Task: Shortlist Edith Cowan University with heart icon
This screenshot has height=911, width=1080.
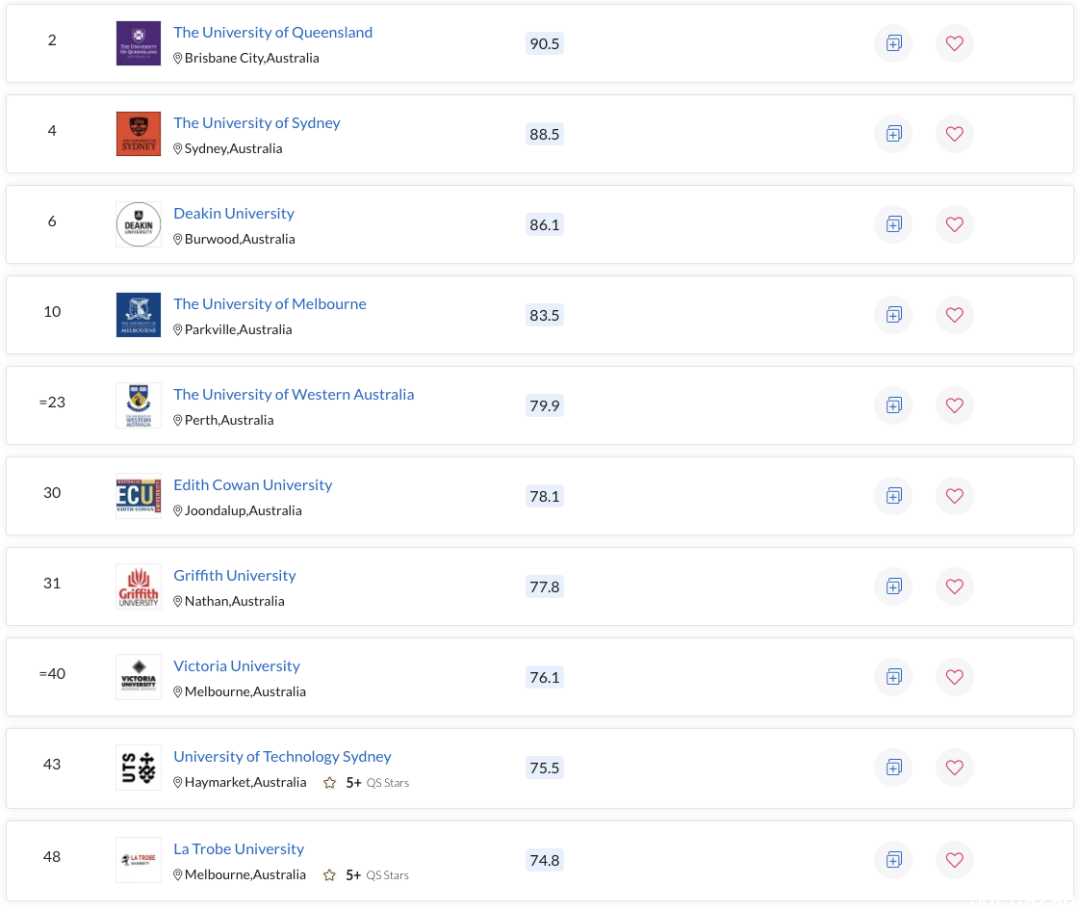Action: (954, 496)
